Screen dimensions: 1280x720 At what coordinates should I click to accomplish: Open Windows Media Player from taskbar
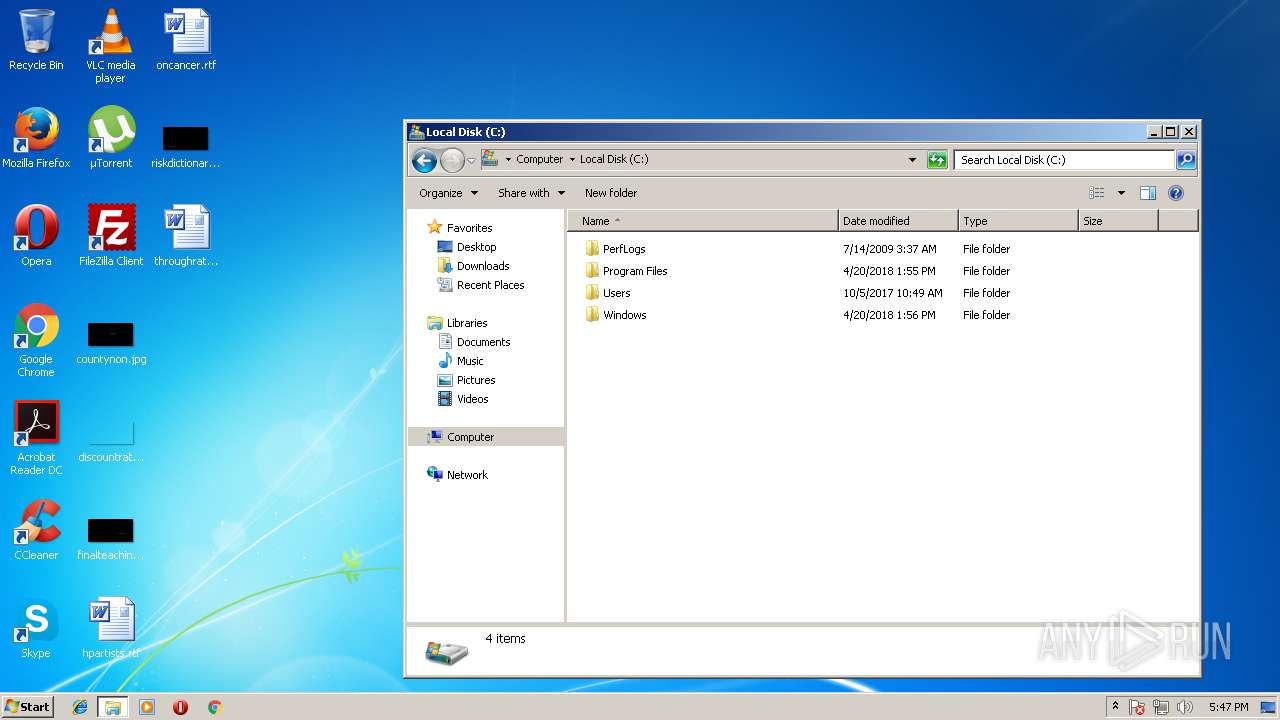pyautogui.click(x=147, y=707)
